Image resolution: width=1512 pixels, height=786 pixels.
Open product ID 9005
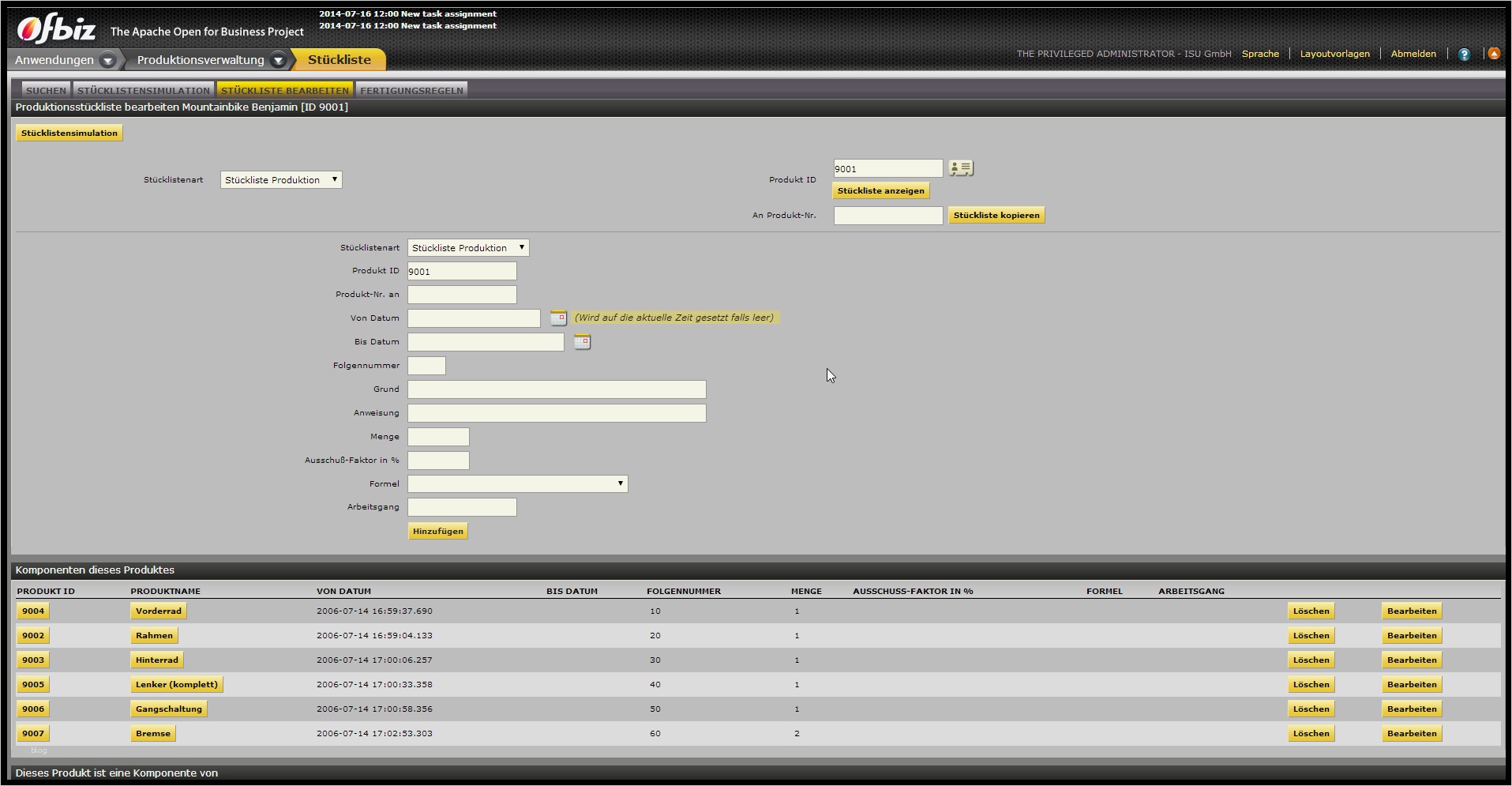33,685
